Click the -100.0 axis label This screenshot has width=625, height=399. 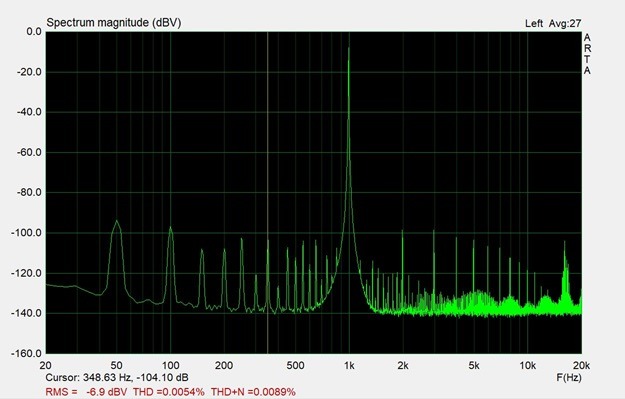pyautogui.click(x=26, y=233)
